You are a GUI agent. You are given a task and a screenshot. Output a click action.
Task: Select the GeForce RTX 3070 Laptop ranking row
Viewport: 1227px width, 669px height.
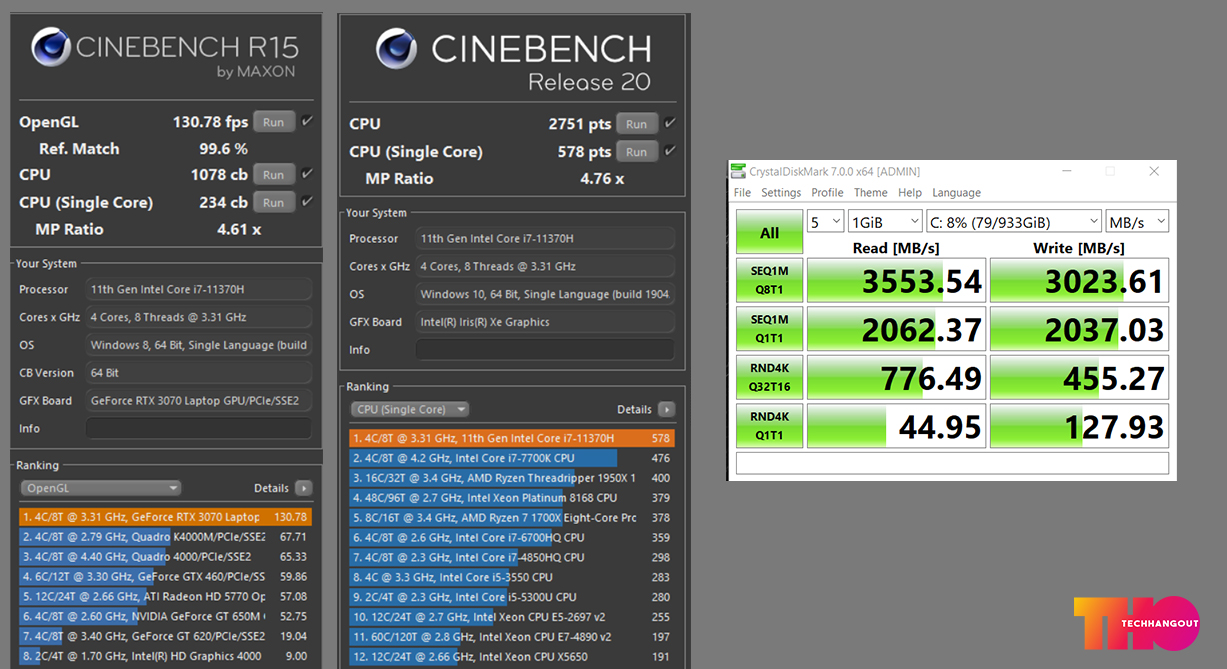(166, 517)
